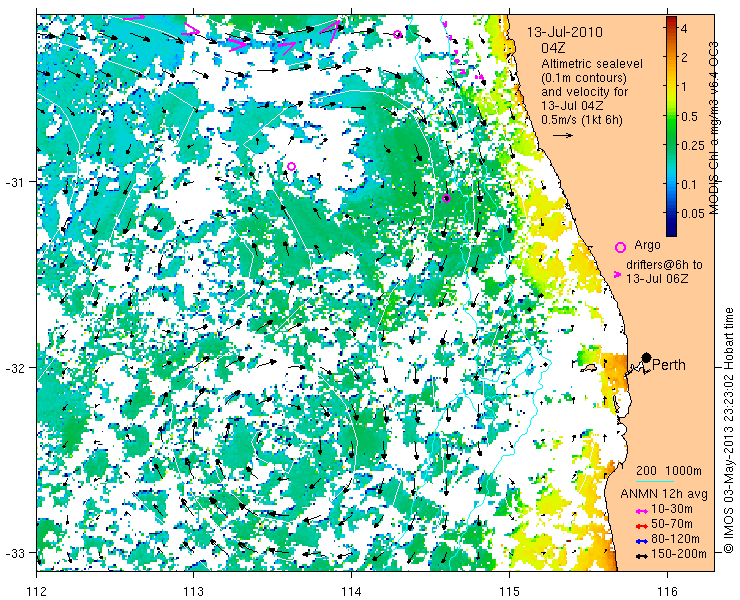Click the black dot marking Perth
Viewport: 740px width, 600px height.
tap(647, 357)
